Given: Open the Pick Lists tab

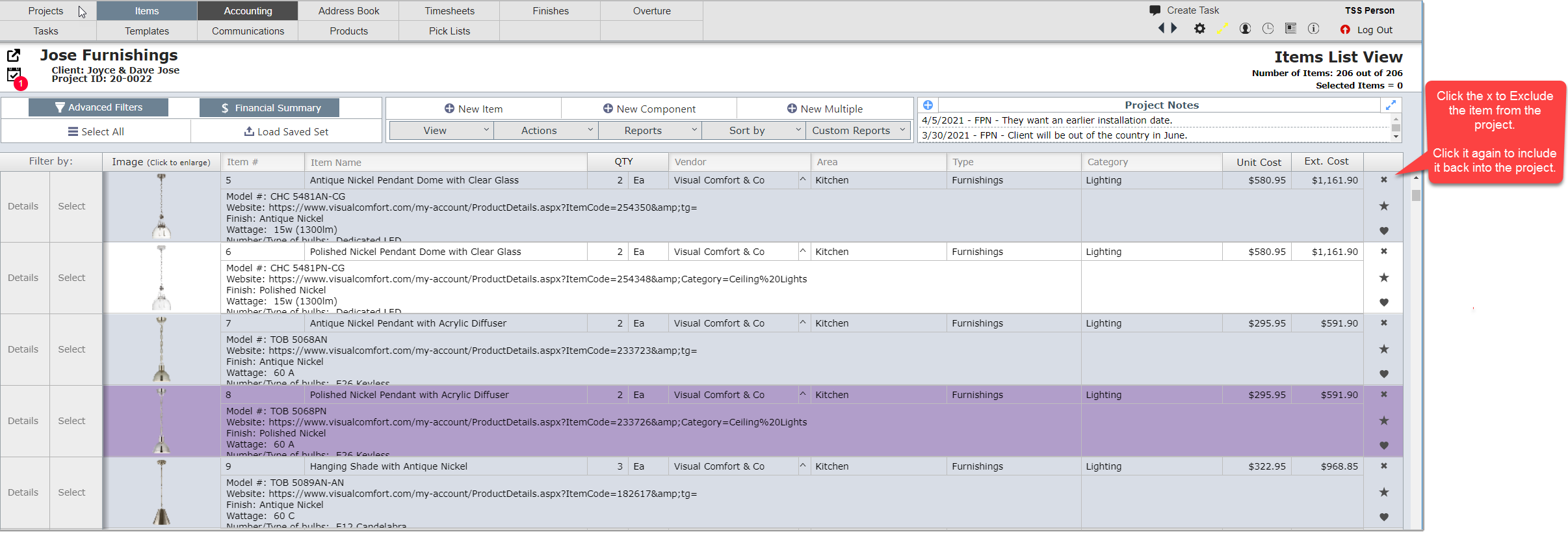Looking at the screenshot, I should (x=449, y=31).
